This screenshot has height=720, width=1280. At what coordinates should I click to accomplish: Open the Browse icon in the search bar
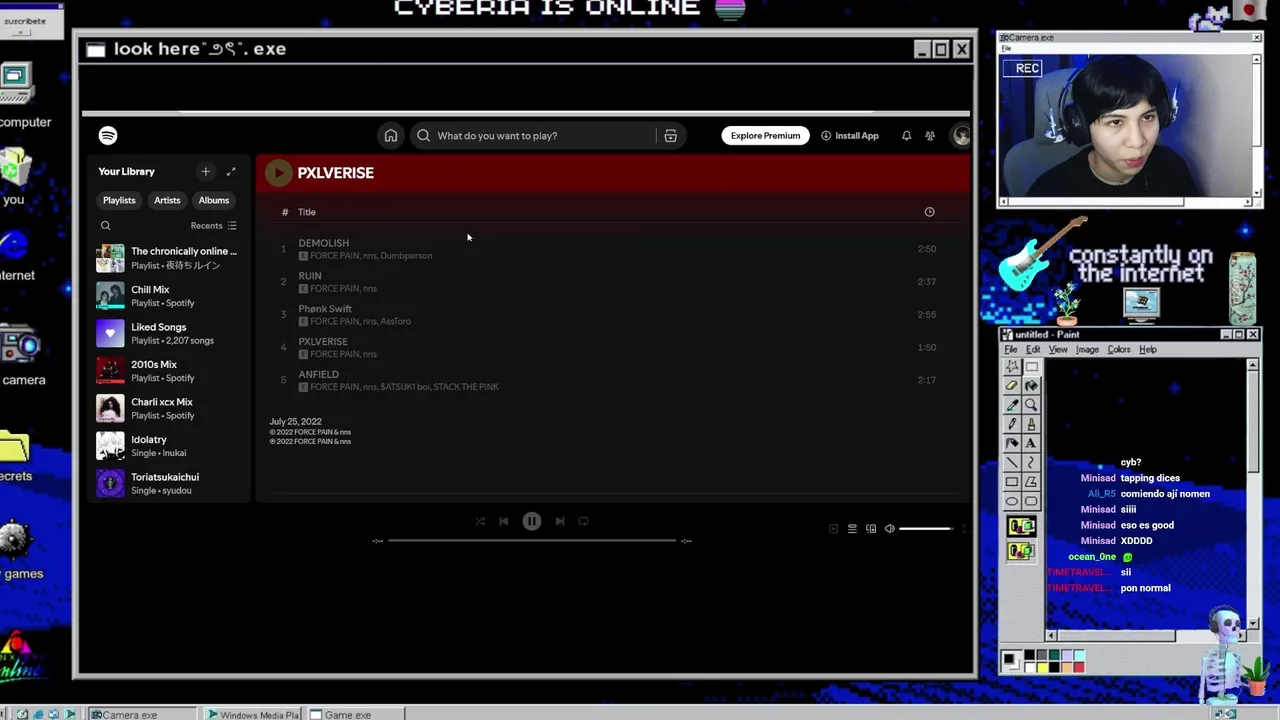tap(670, 135)
